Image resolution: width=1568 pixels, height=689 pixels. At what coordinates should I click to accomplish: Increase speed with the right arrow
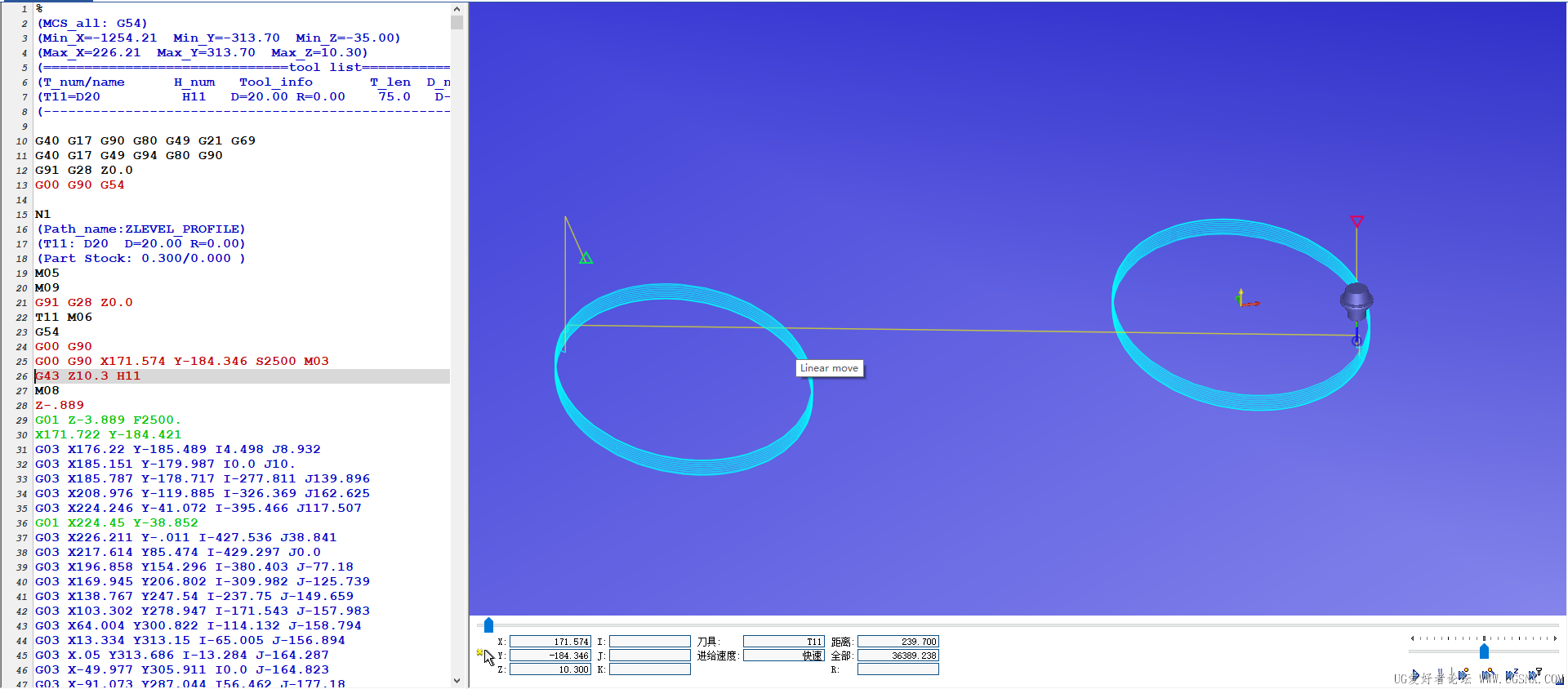1556,638
